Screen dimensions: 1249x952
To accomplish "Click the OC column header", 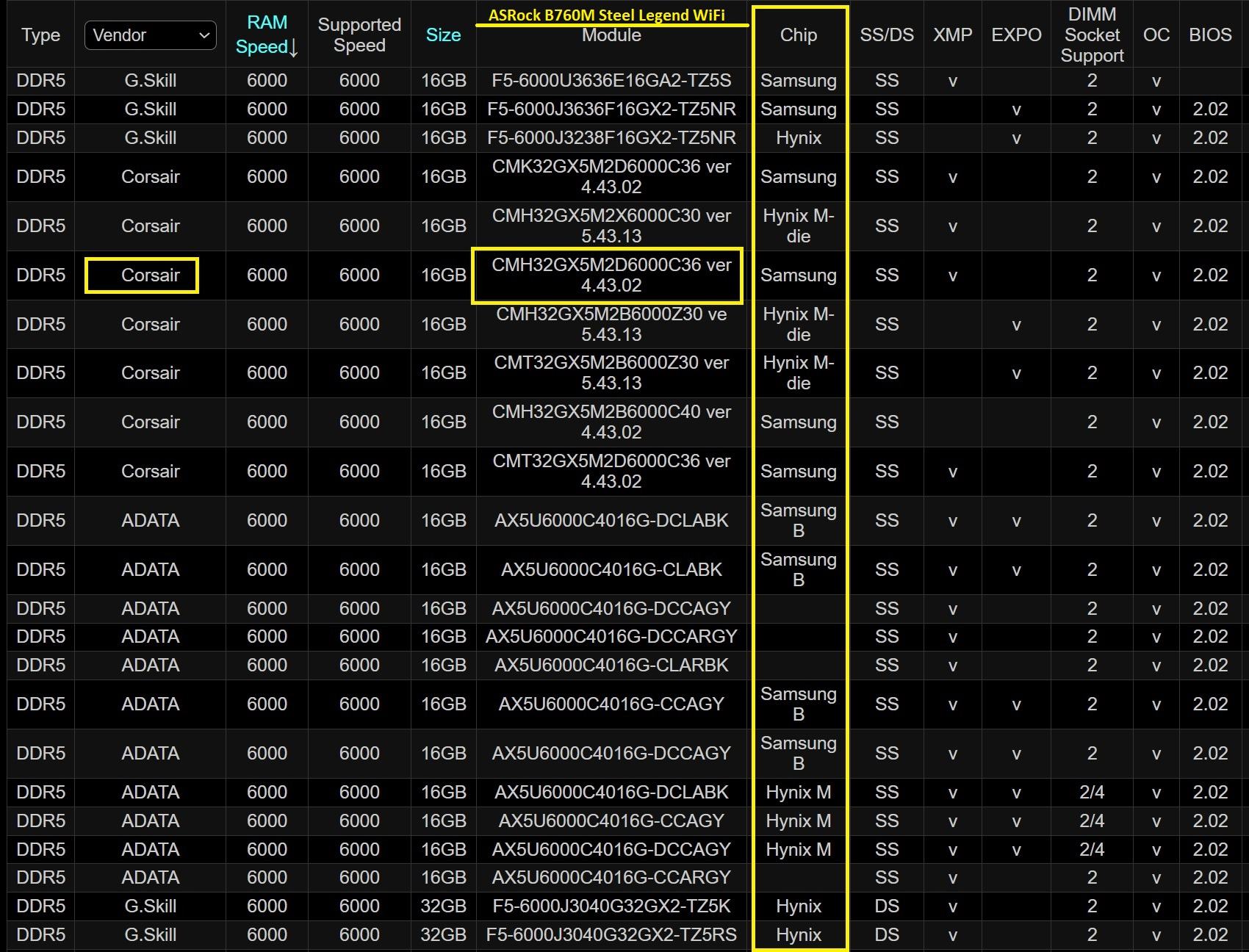I will coord(1156,35).
